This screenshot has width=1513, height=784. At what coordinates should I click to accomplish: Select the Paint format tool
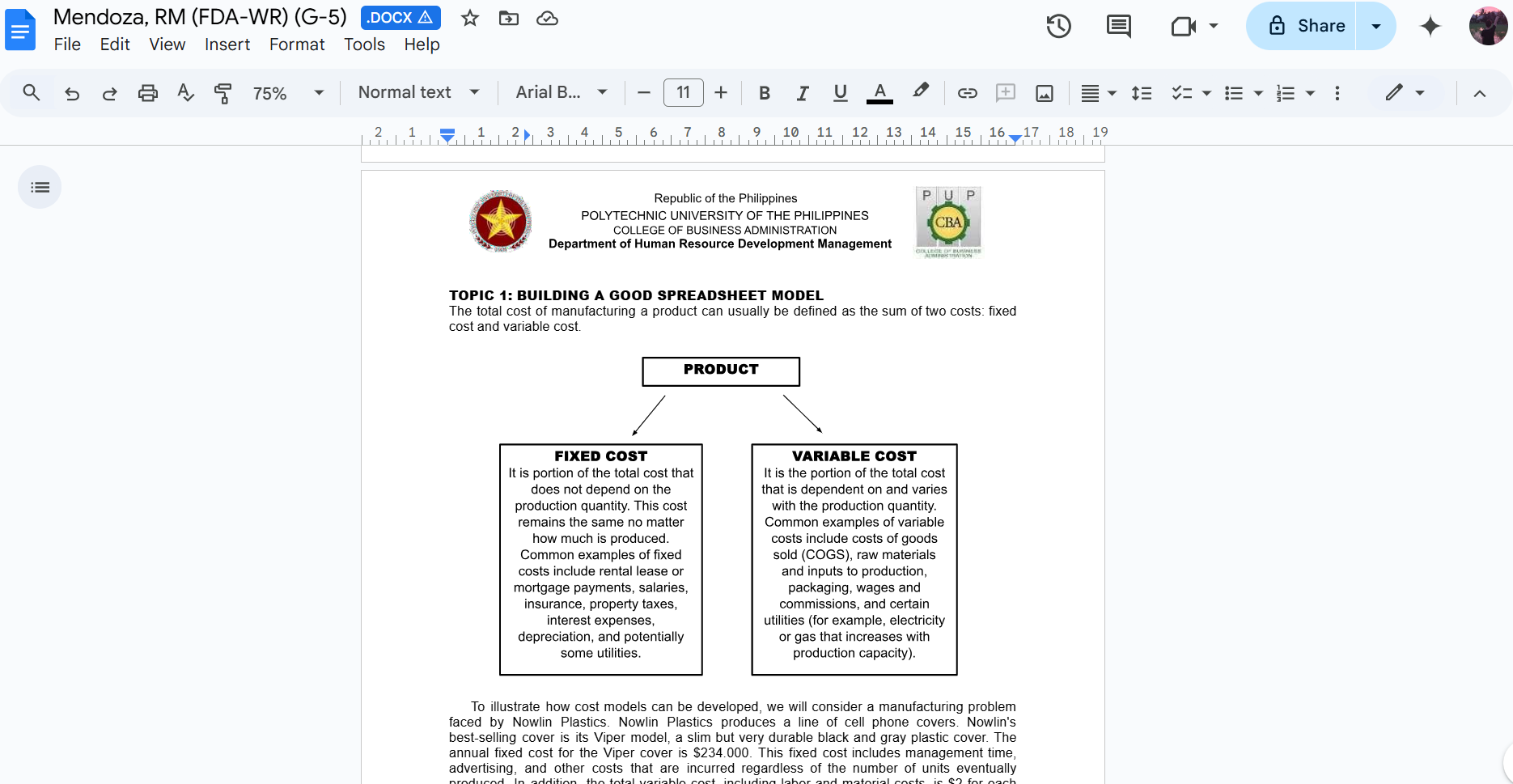coord(222,93)
